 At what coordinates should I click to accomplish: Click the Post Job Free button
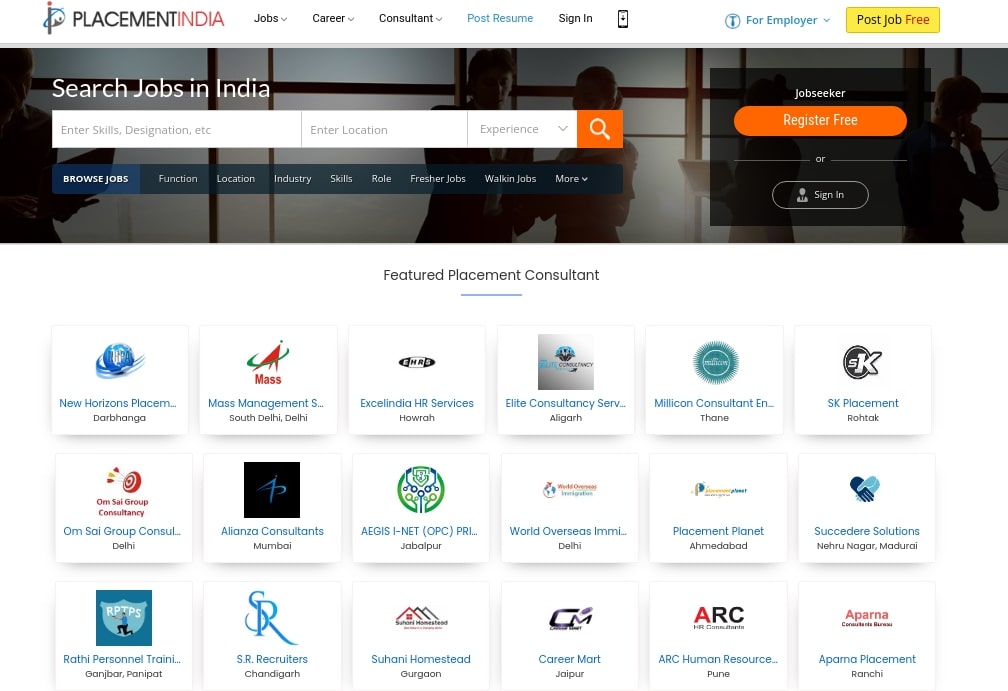[x=892, y=19]
